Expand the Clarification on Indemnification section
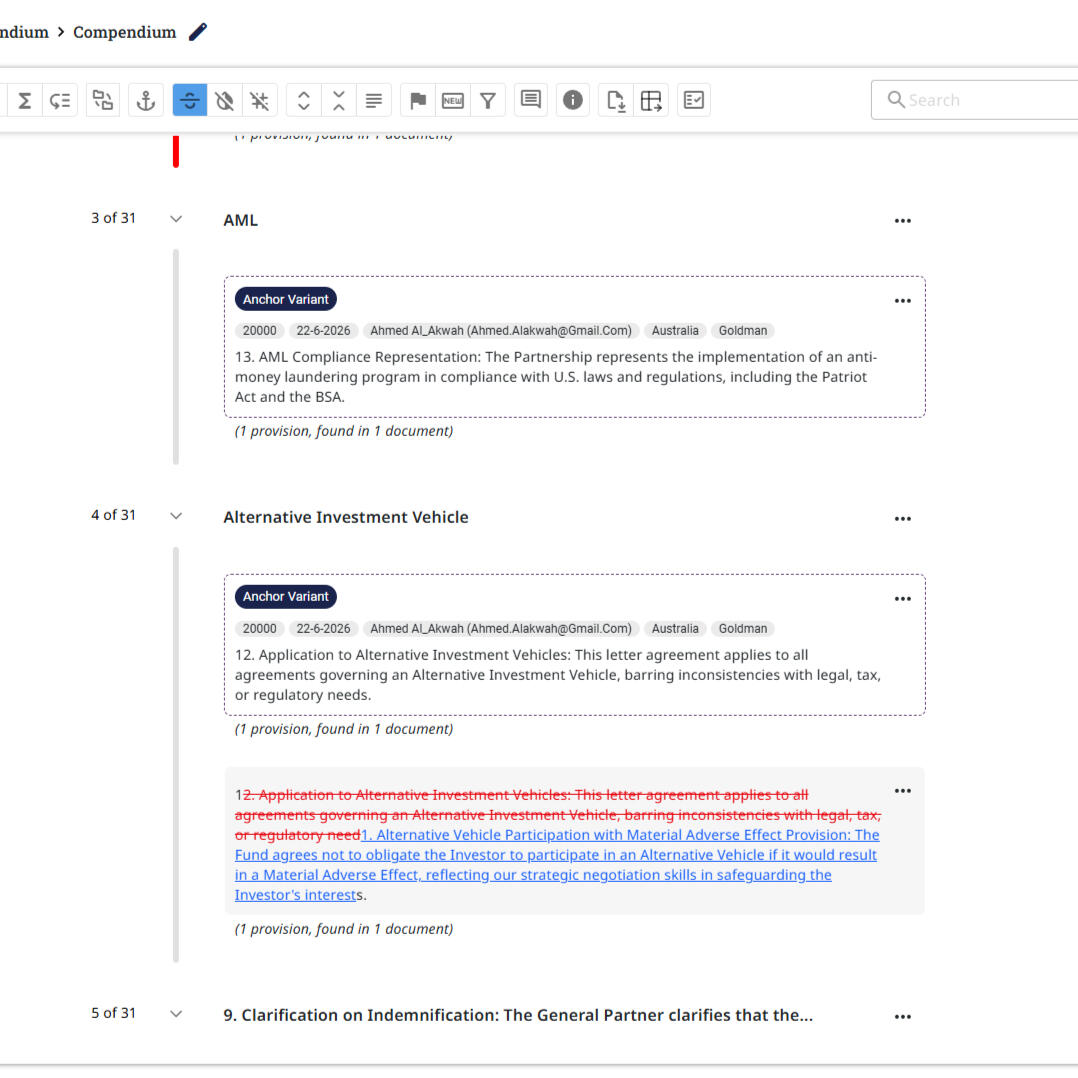The height and width of the screenshot is (1078, 1078). tap(176, 1014)
